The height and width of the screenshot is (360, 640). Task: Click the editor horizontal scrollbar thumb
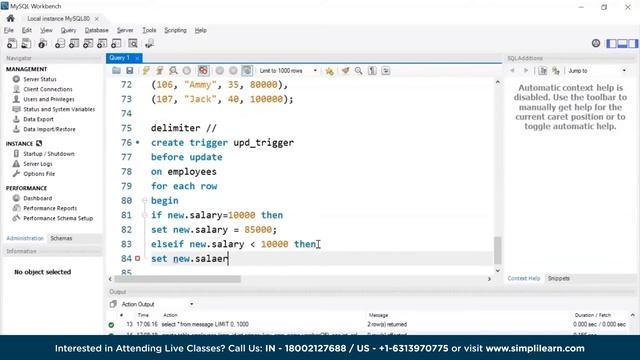point(178,279)
